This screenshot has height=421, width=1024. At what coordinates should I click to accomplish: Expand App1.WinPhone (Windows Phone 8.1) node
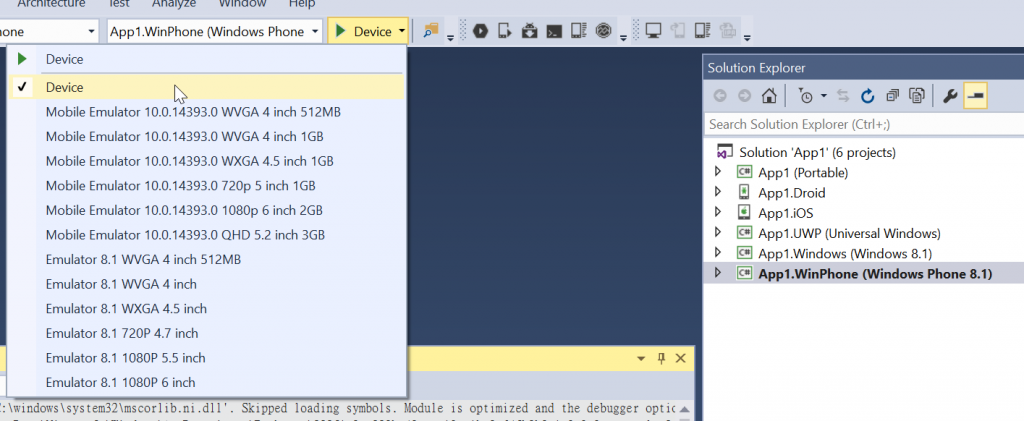[718, 273]
